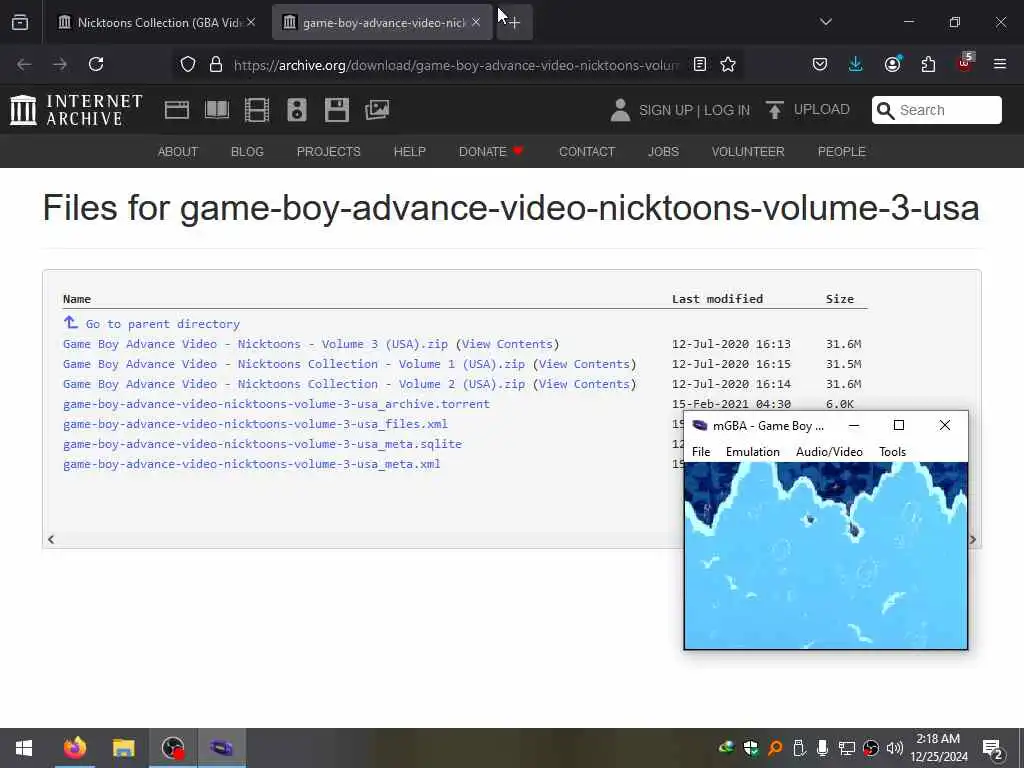Close the Nicktoons Collection tab

click(x=251, y=22)
